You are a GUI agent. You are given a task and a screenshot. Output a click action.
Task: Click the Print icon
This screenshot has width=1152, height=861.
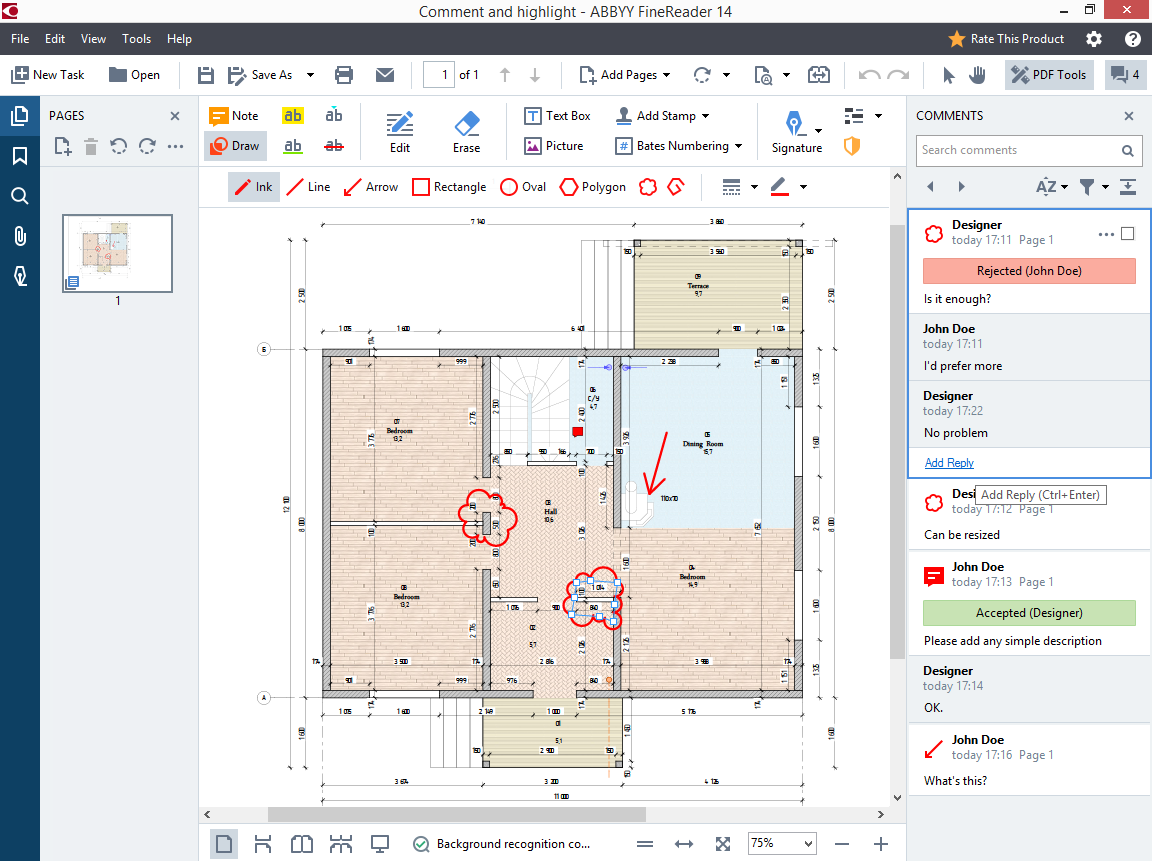(x=343, y=75)
